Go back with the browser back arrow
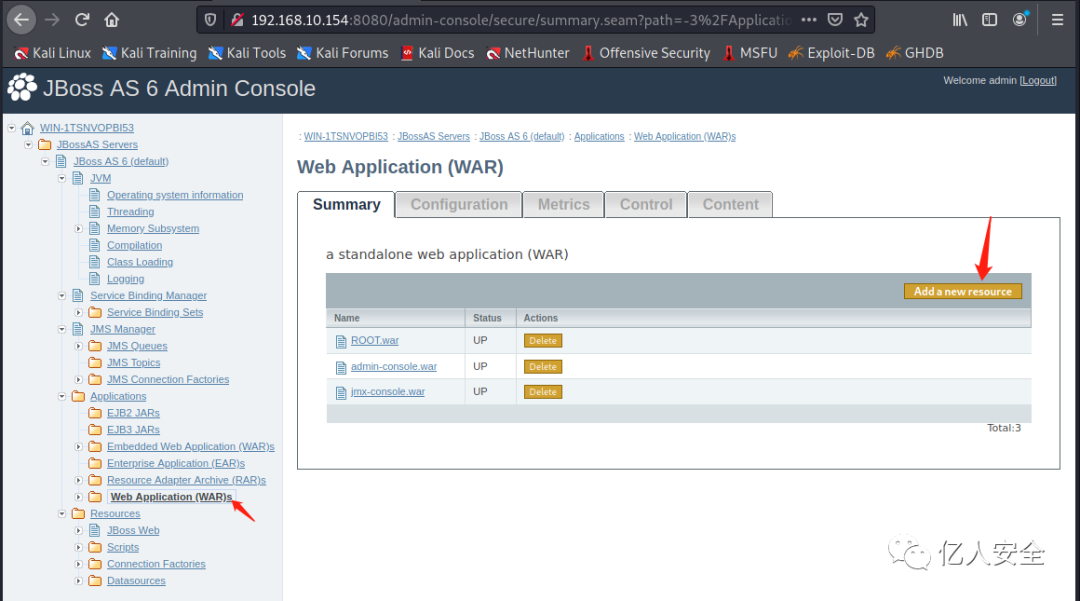 point(21,20)
